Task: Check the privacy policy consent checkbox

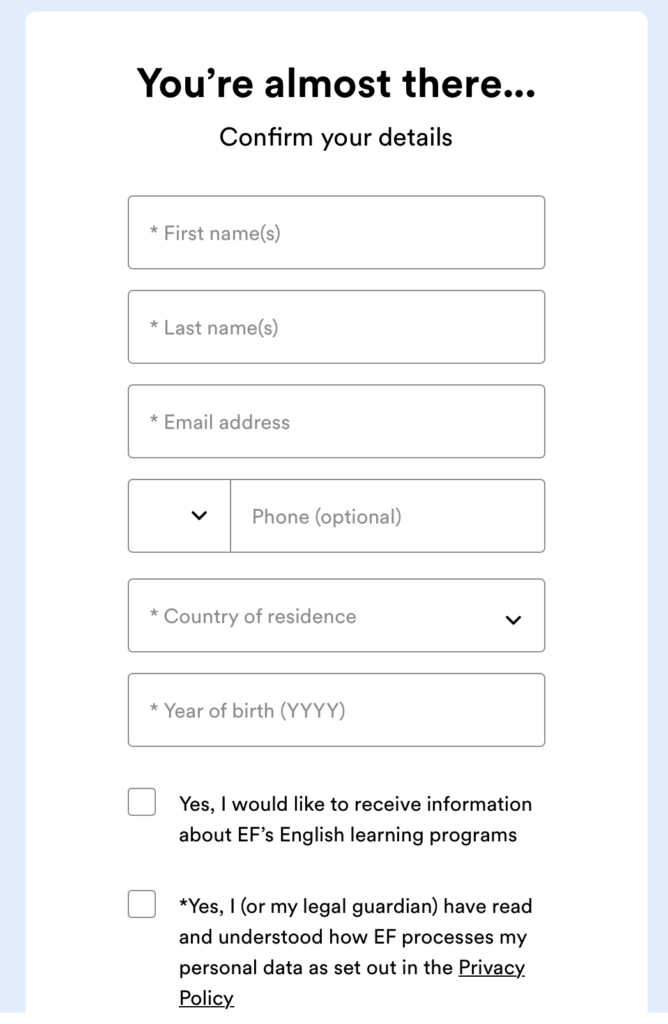Action: pos(142,904)
